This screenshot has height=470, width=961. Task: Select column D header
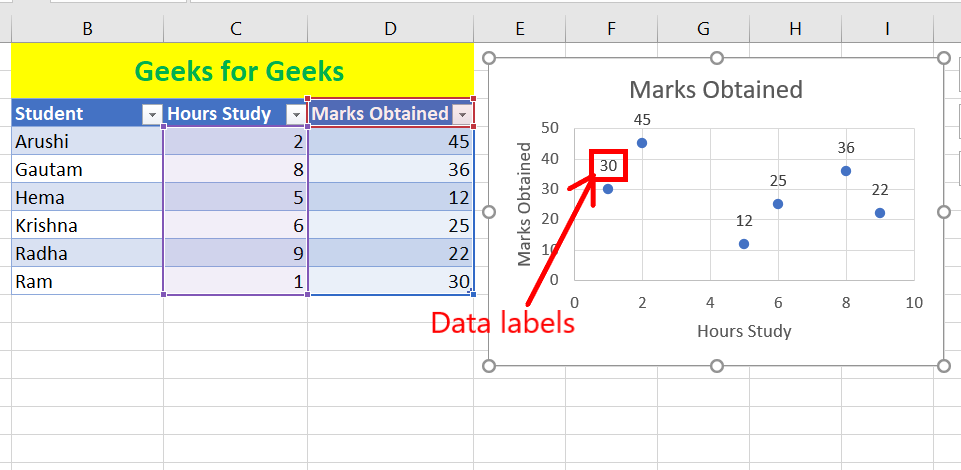[391, 29]
